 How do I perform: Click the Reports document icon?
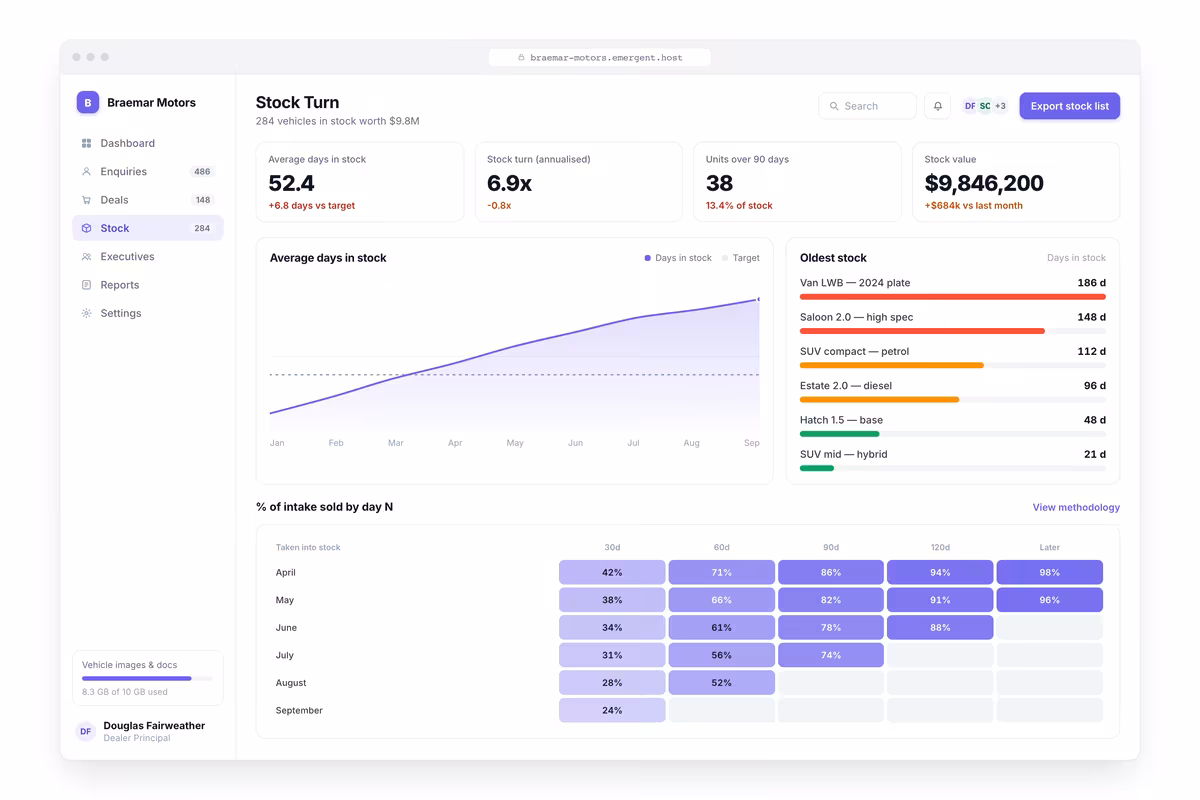(86, 285)
